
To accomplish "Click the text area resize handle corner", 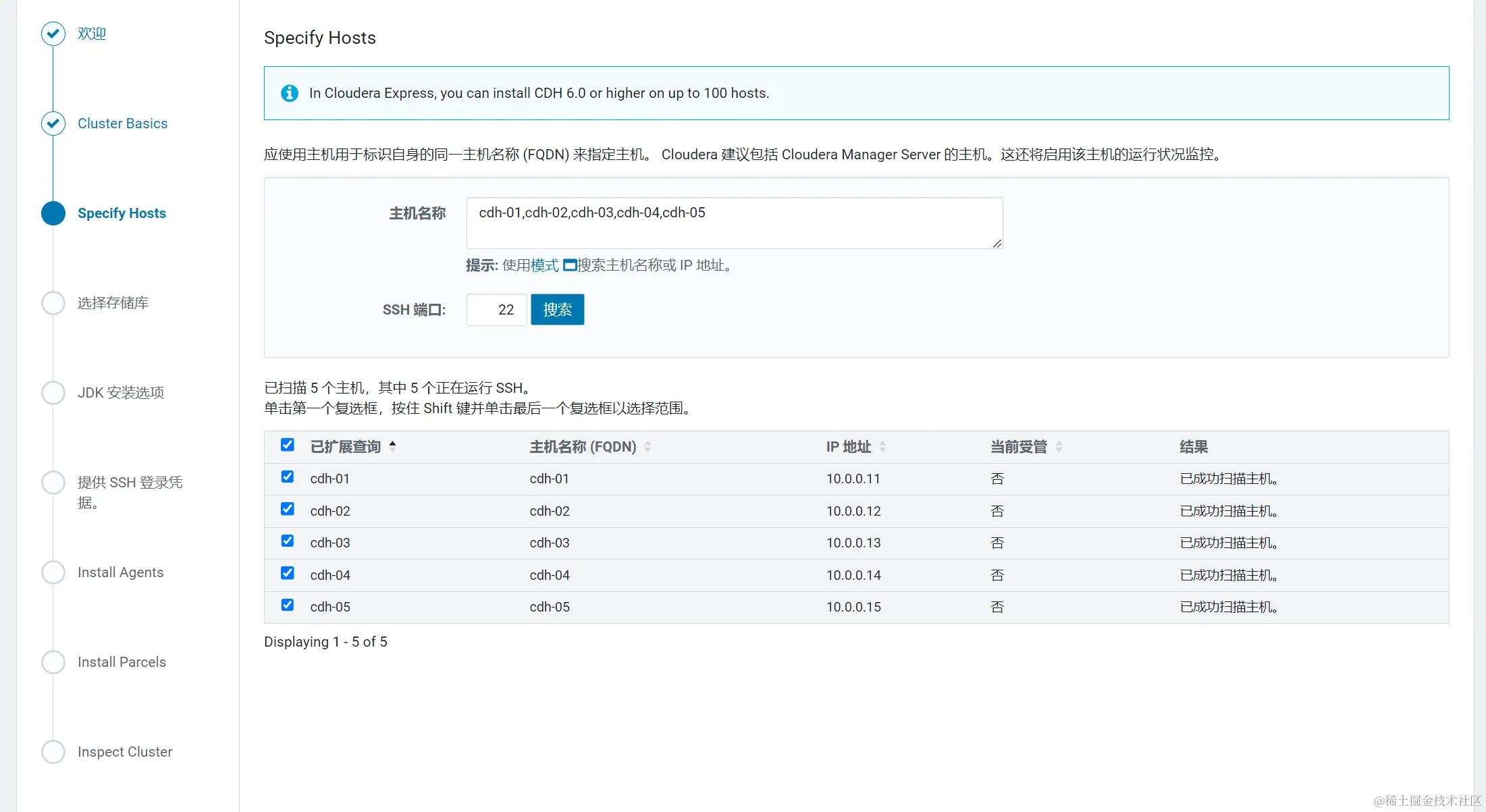I will coord(997,244).
